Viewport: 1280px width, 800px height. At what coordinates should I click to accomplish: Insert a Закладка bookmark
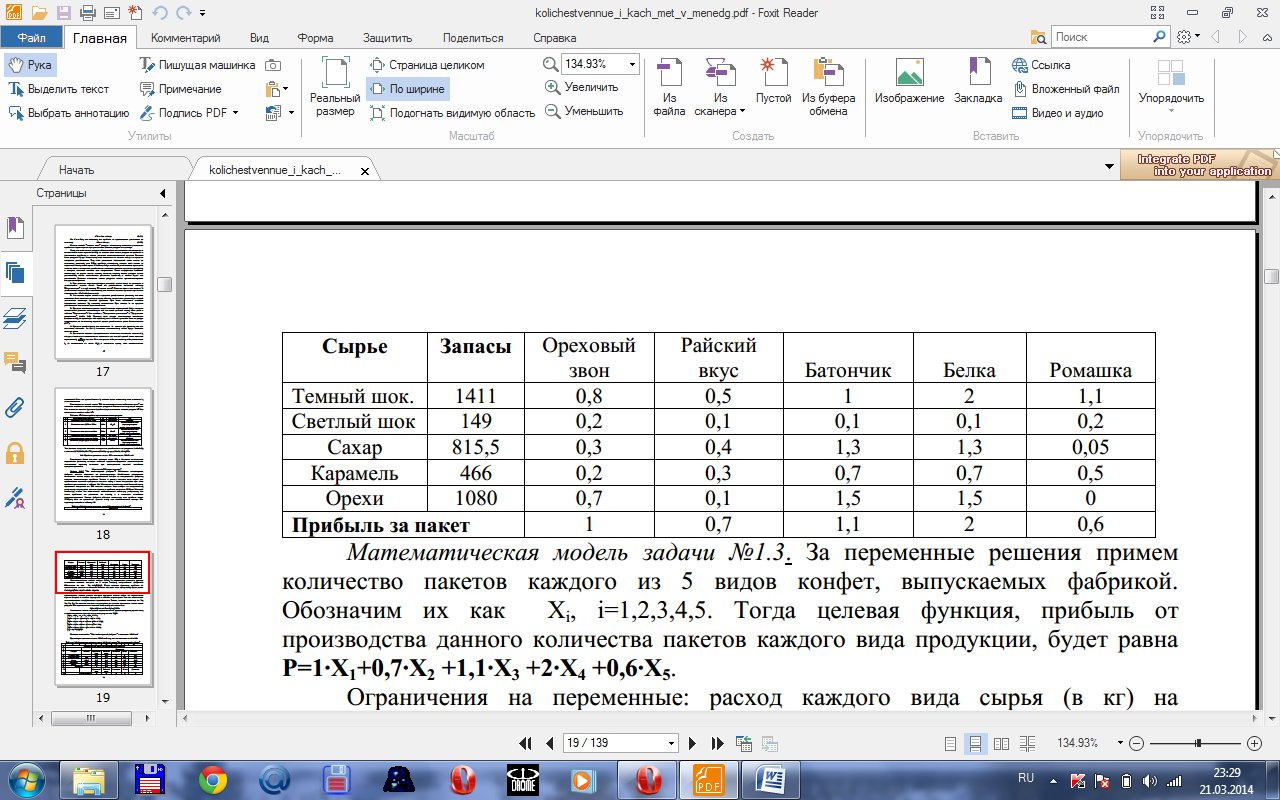point(977,82)
